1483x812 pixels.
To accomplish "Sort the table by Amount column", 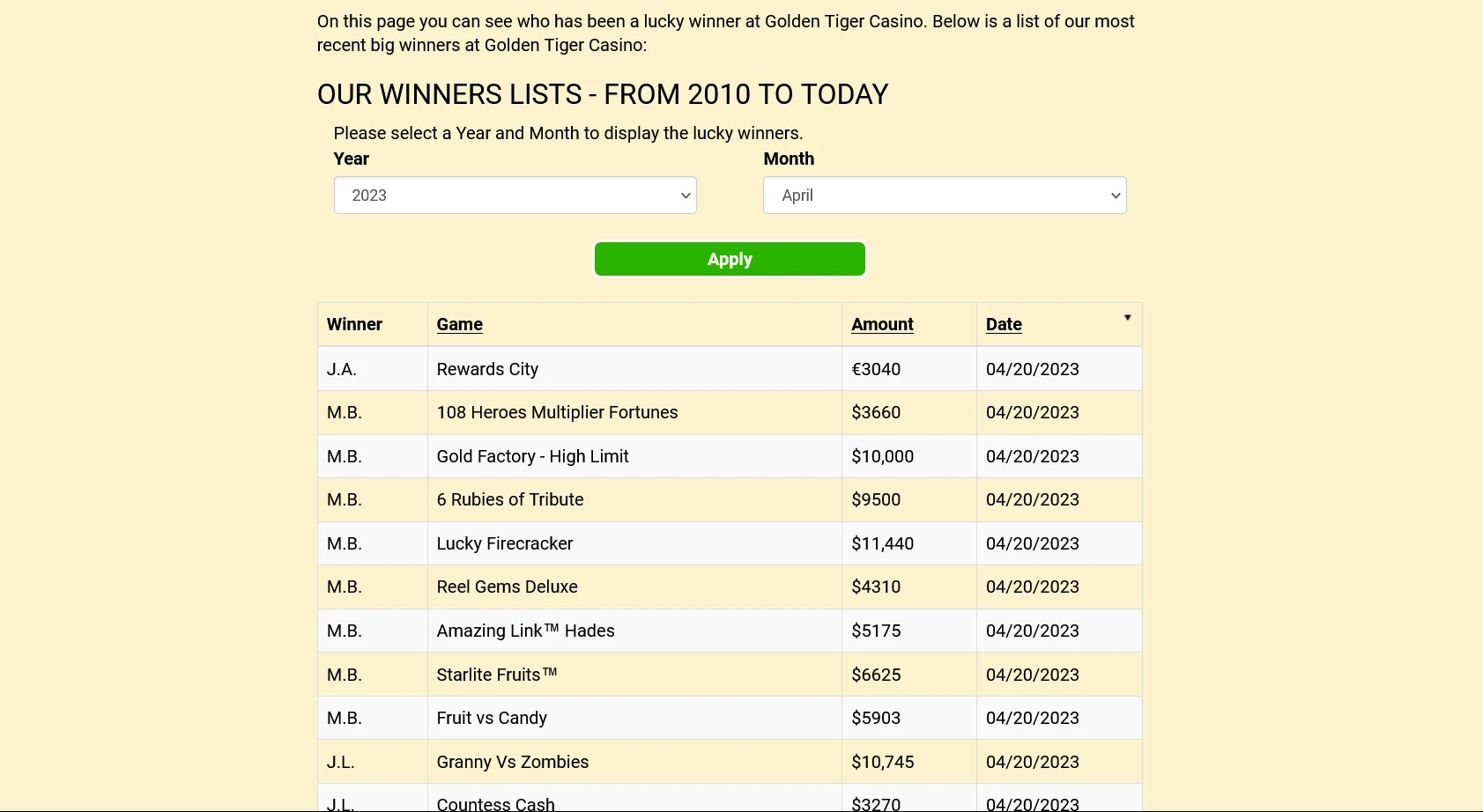I will pyautogui.click(x=882, y=324).
